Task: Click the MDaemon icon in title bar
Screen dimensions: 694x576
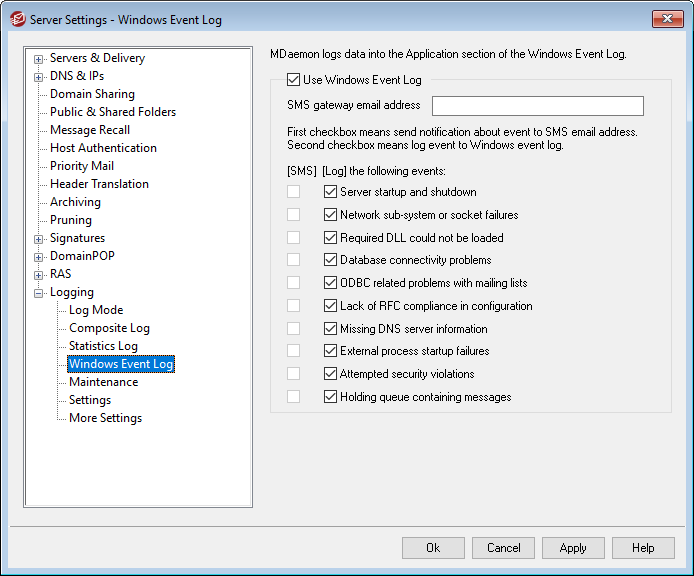Action: pyautogui.click(x=16, y=19)
